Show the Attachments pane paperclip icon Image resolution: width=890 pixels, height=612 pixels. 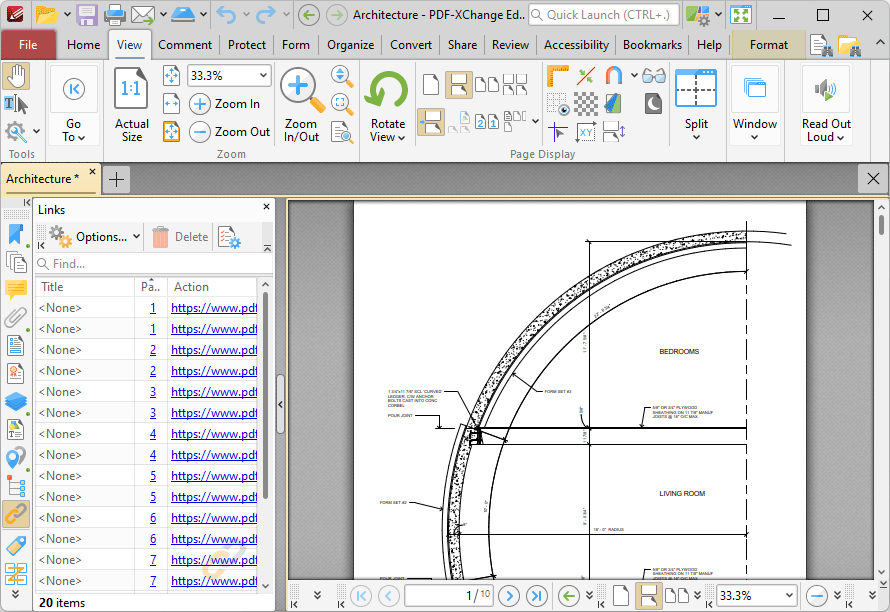point(15,318)
